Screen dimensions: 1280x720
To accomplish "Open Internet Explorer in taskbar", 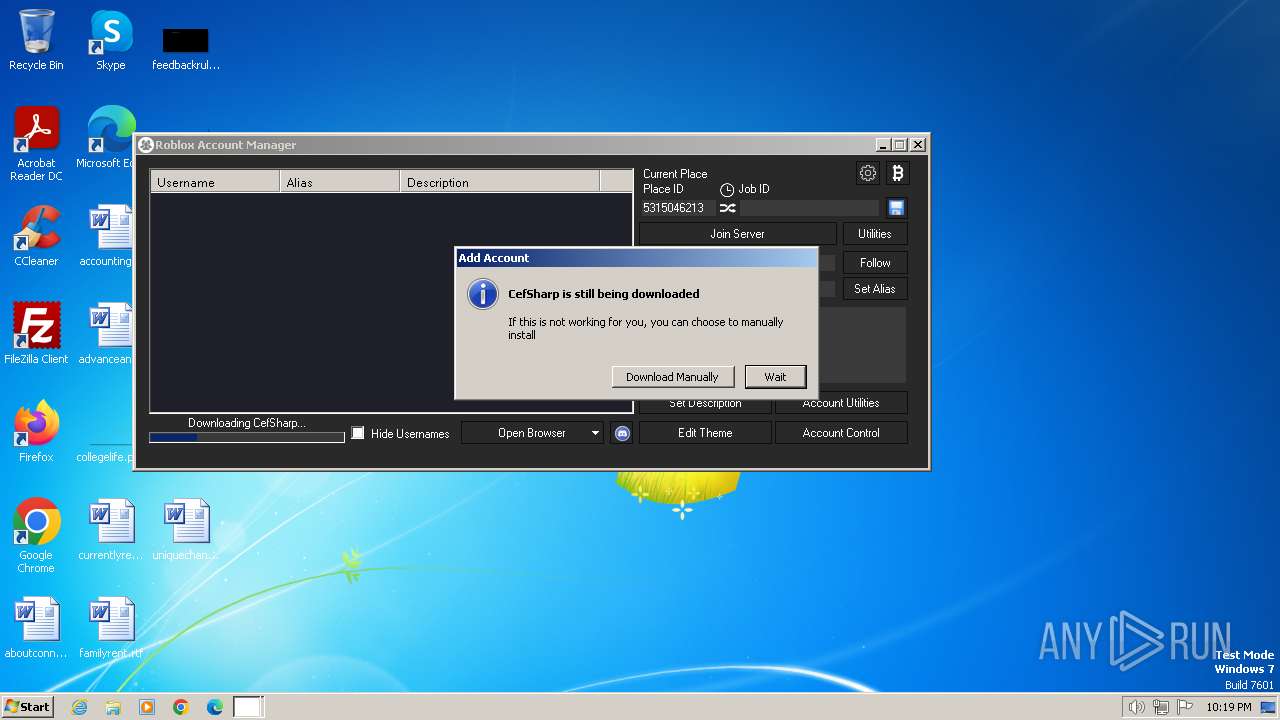I will [x=79, y=707].
